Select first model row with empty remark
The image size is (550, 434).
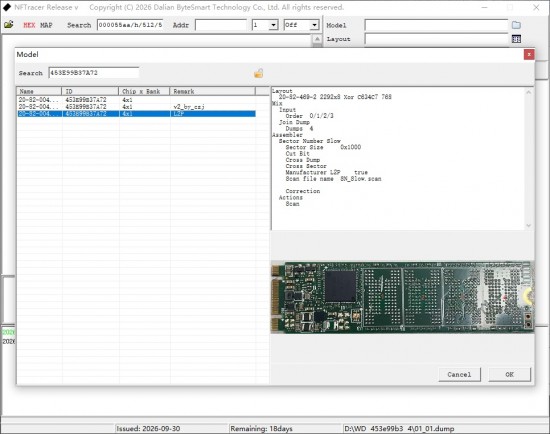click(136, 100)
